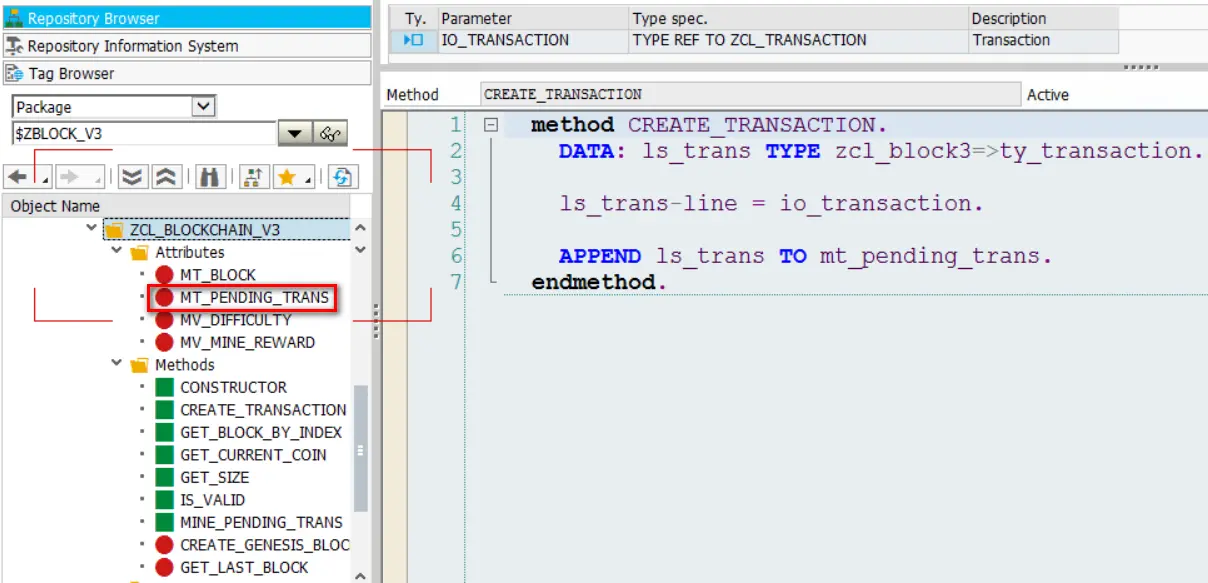Place the cursor on ls_trans-line assignment line
Viewport: 1208px width, 583px height.
click(771, 204)
